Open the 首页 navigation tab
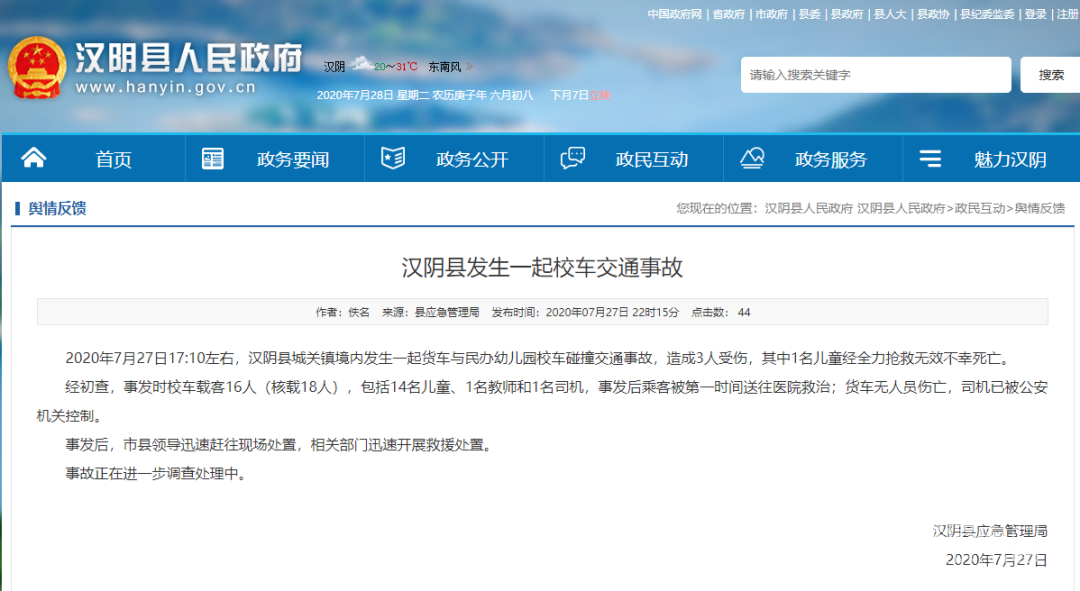The width and height of the screenshot is (1080, 591). (x=113, y=159)
